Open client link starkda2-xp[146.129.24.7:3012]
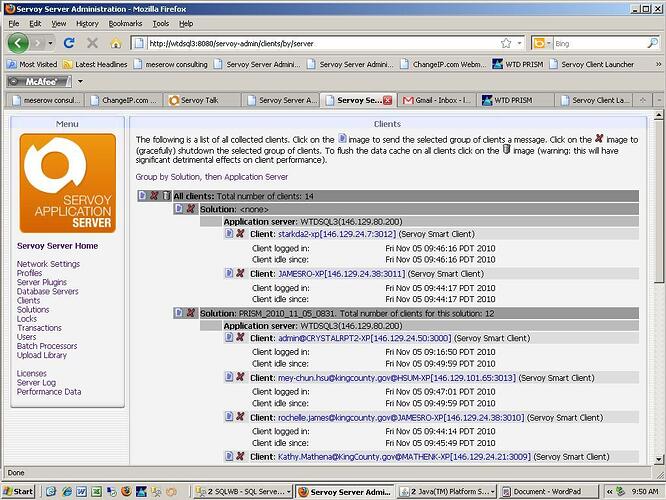The image size is (666, 500). tap(337, 234)
